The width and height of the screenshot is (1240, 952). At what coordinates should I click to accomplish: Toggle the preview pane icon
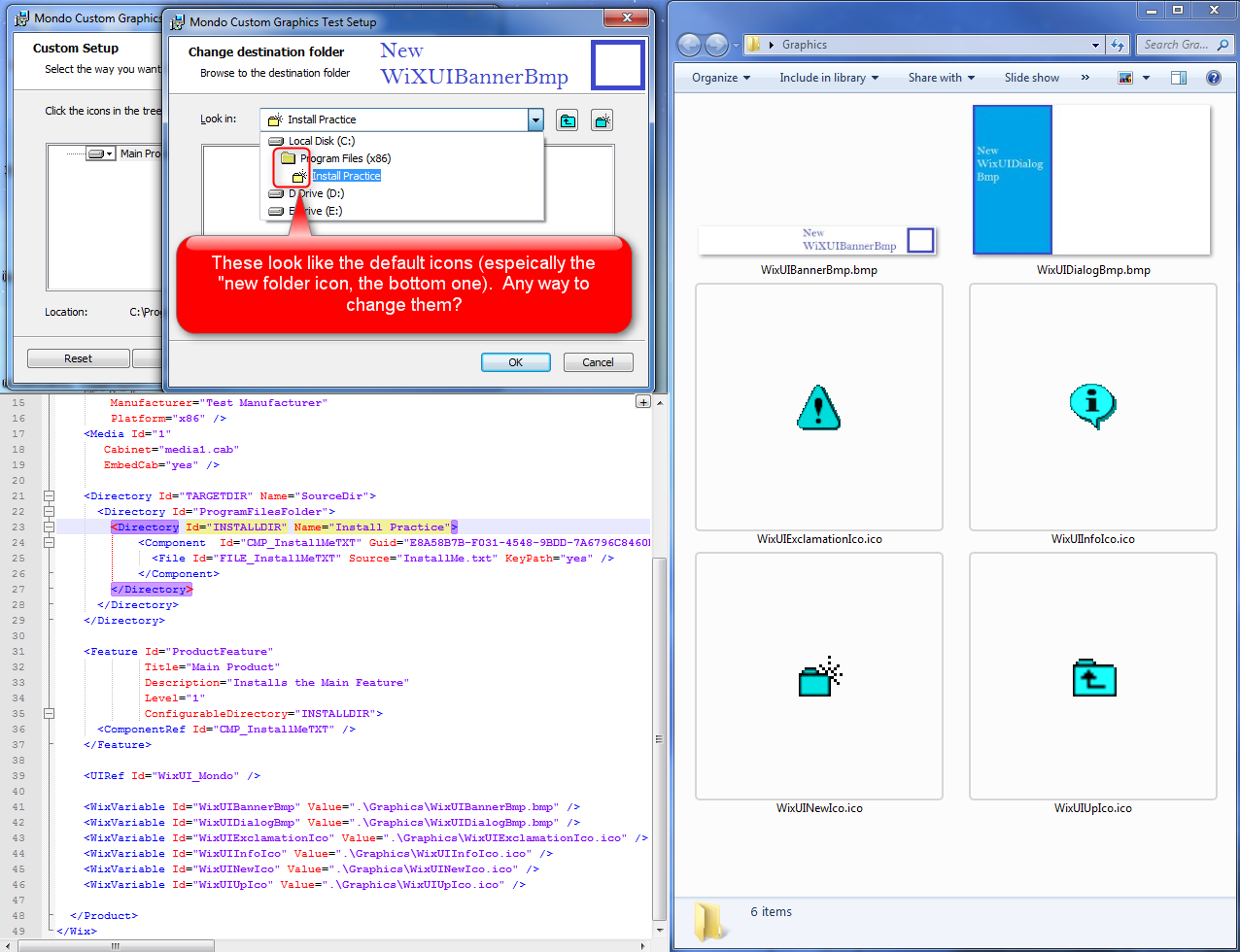point(1177,78)
